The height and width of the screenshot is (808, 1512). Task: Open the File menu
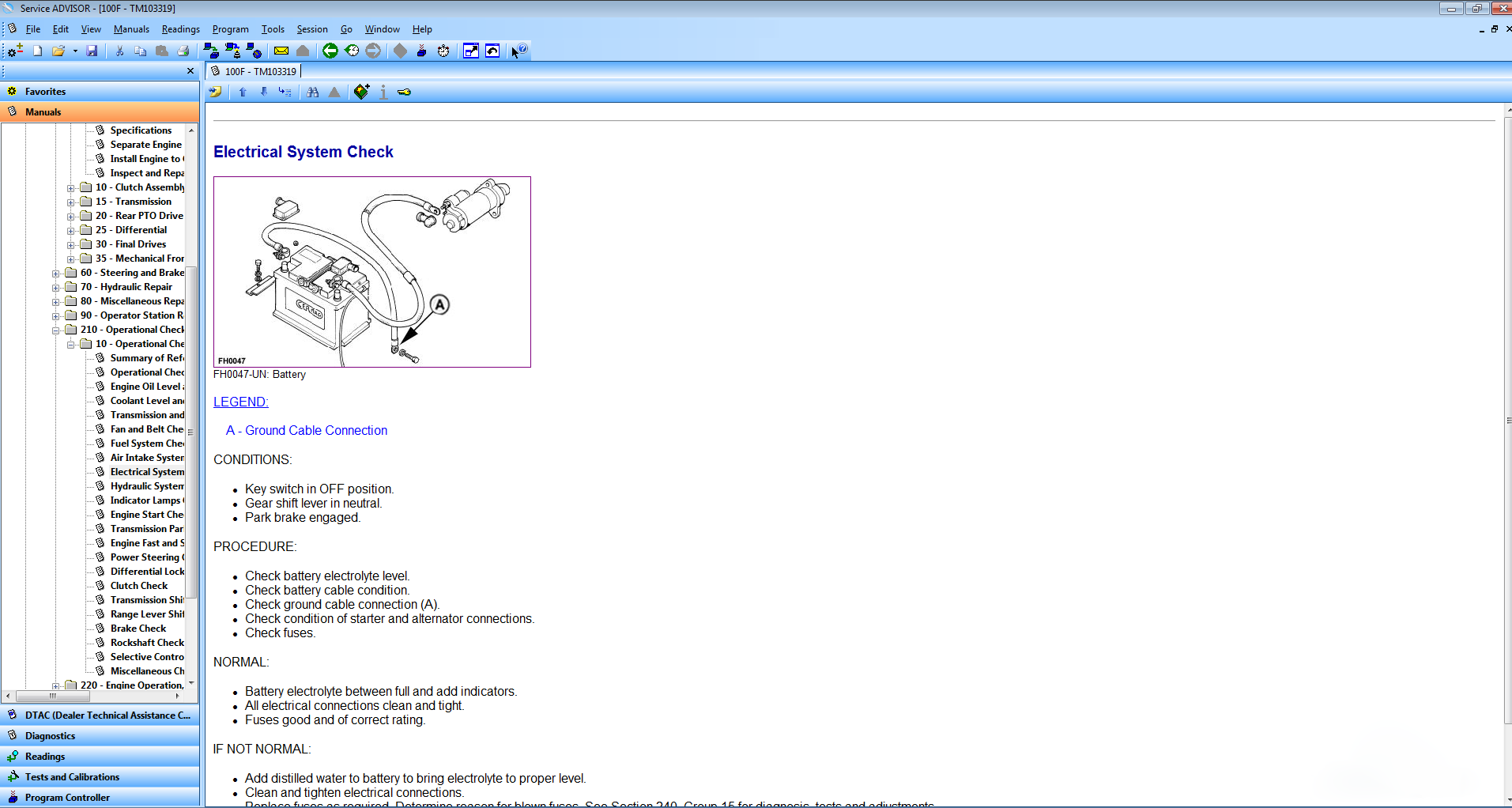click(x=33, y=29)
